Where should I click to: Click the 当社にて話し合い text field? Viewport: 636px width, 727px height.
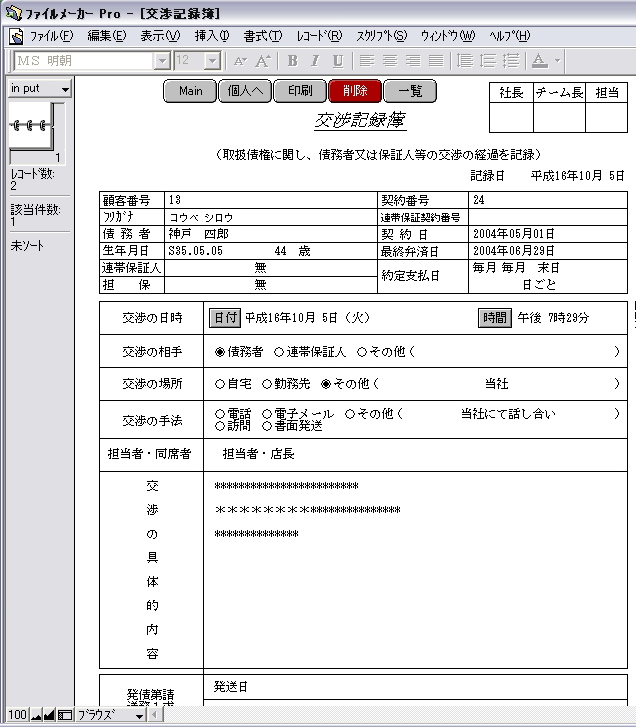(x=509, y=414)
